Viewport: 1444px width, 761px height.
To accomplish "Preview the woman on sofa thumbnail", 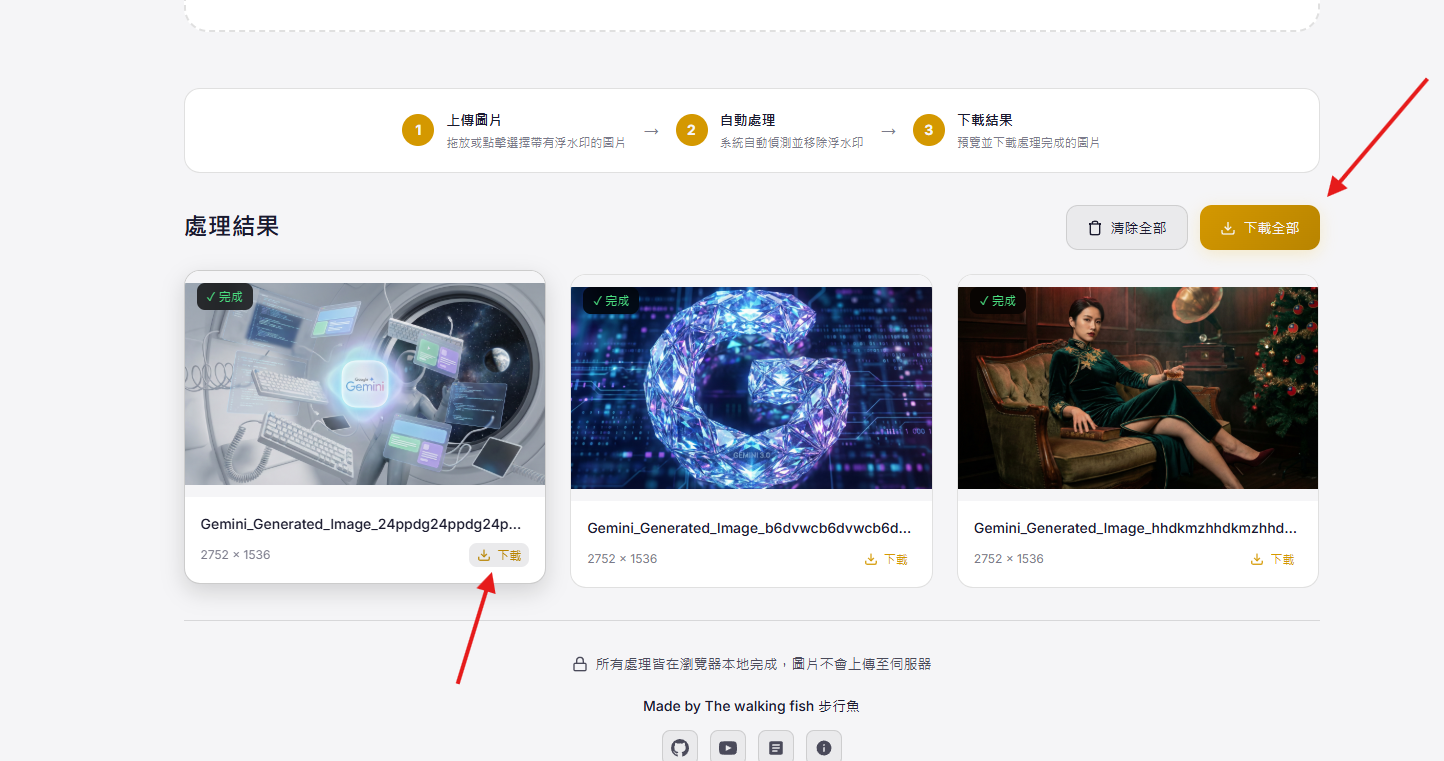I will pos(1138,388).
